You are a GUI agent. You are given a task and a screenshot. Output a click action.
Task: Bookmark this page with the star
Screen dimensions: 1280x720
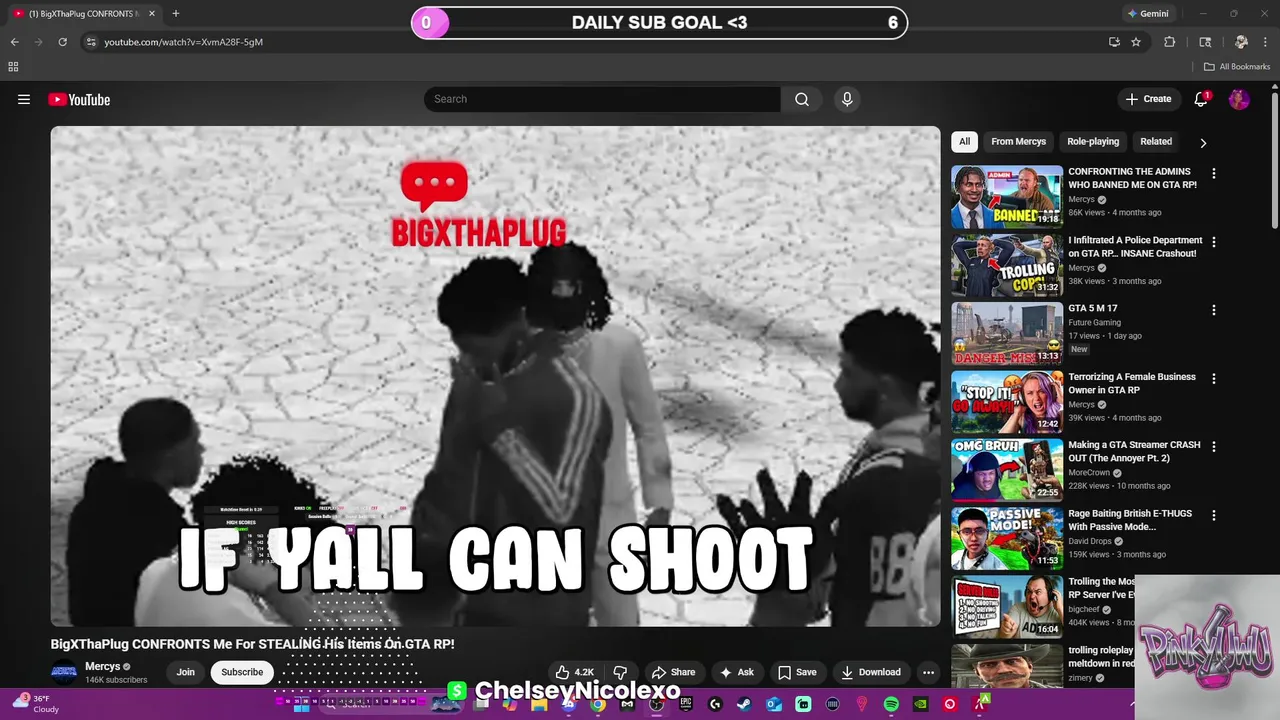(x=1136, y=42)
